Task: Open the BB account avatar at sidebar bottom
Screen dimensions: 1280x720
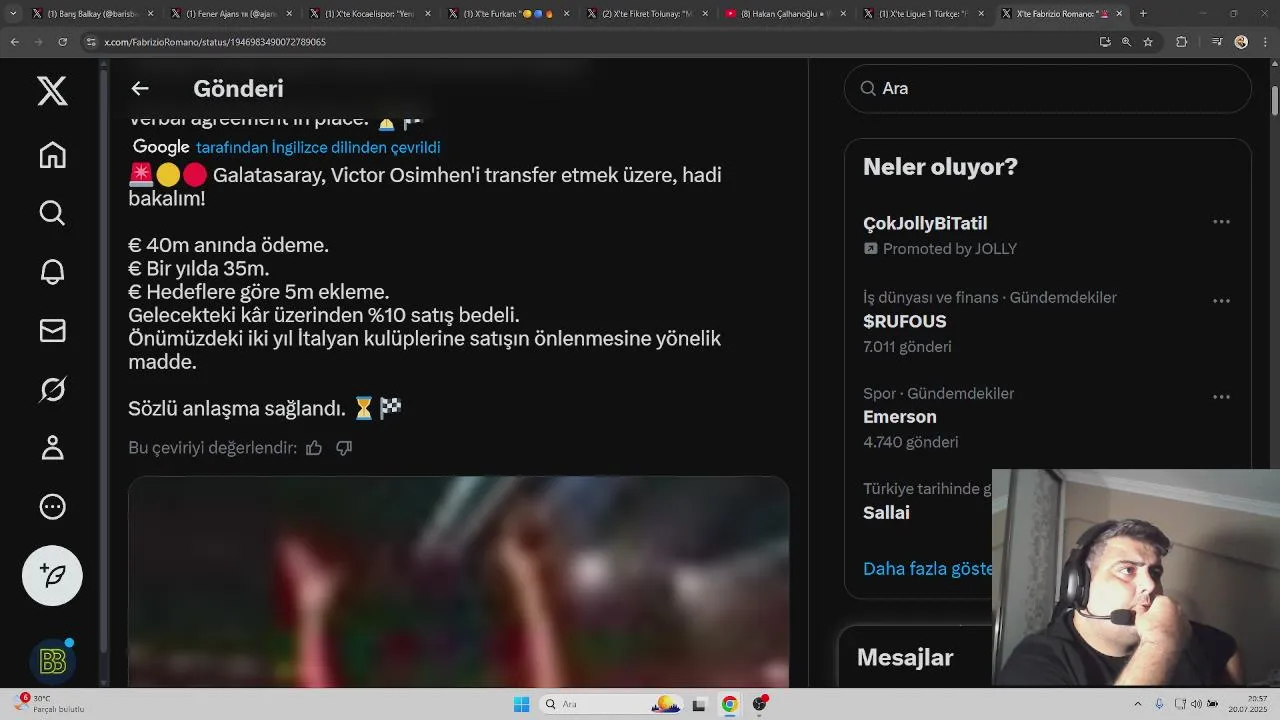Action: coord(52,661)
